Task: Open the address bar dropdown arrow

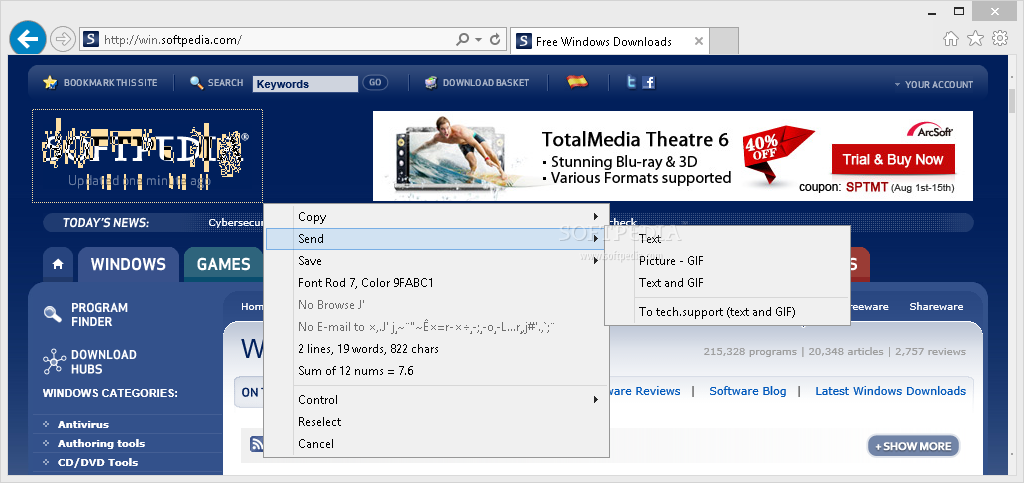Action: (x=479, y=40)
